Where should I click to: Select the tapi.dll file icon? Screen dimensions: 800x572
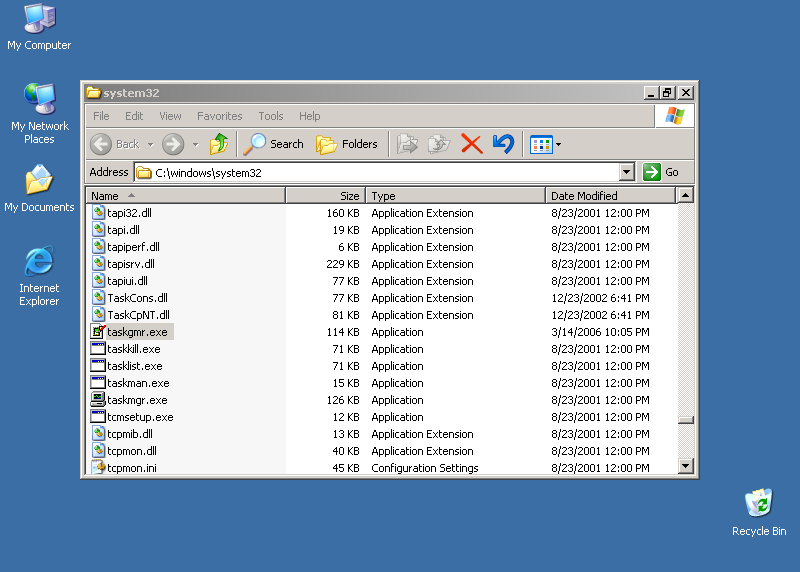click(x=98, y=230)
